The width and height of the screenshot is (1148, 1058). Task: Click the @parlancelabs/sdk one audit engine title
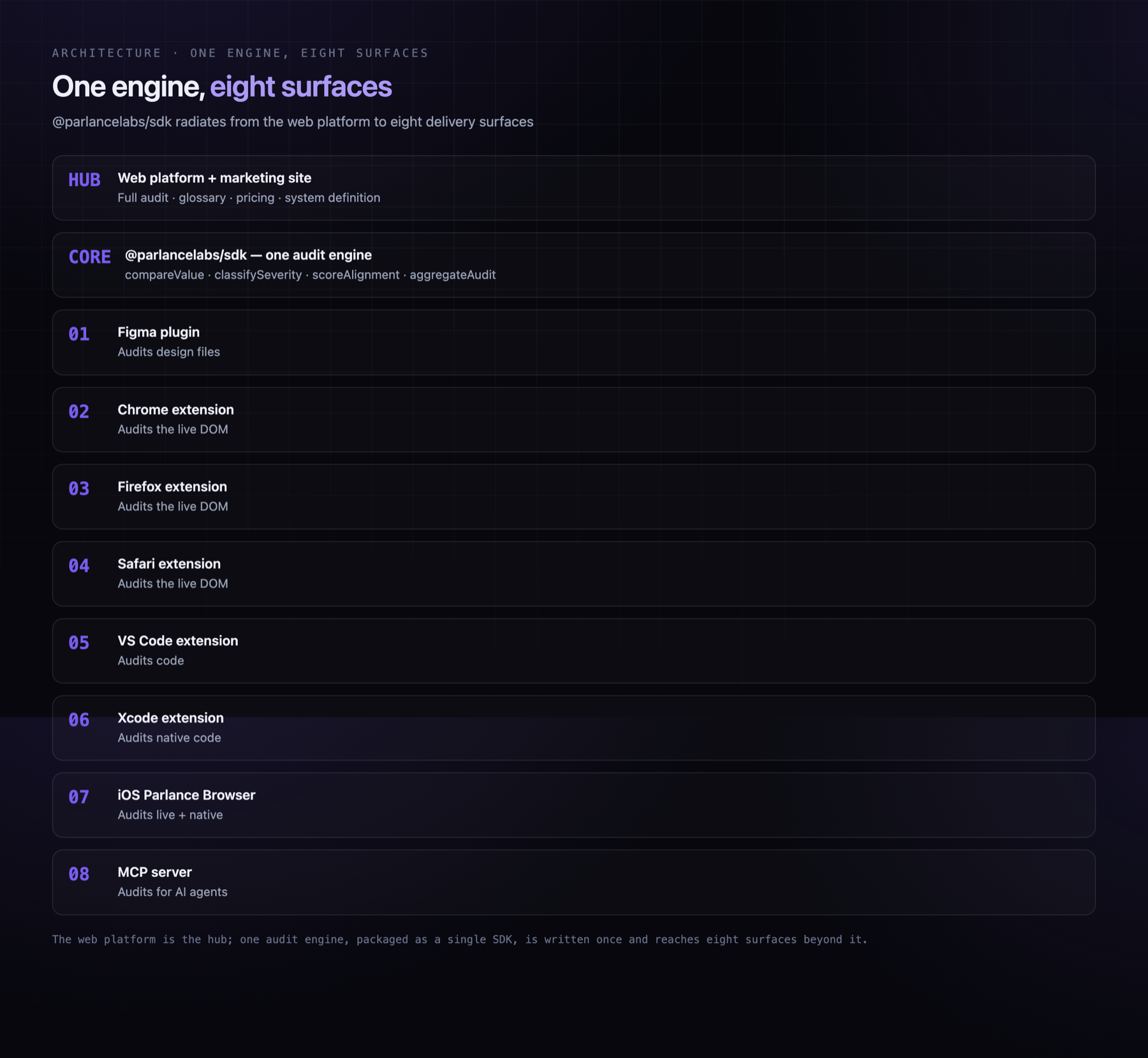(248, 255)
